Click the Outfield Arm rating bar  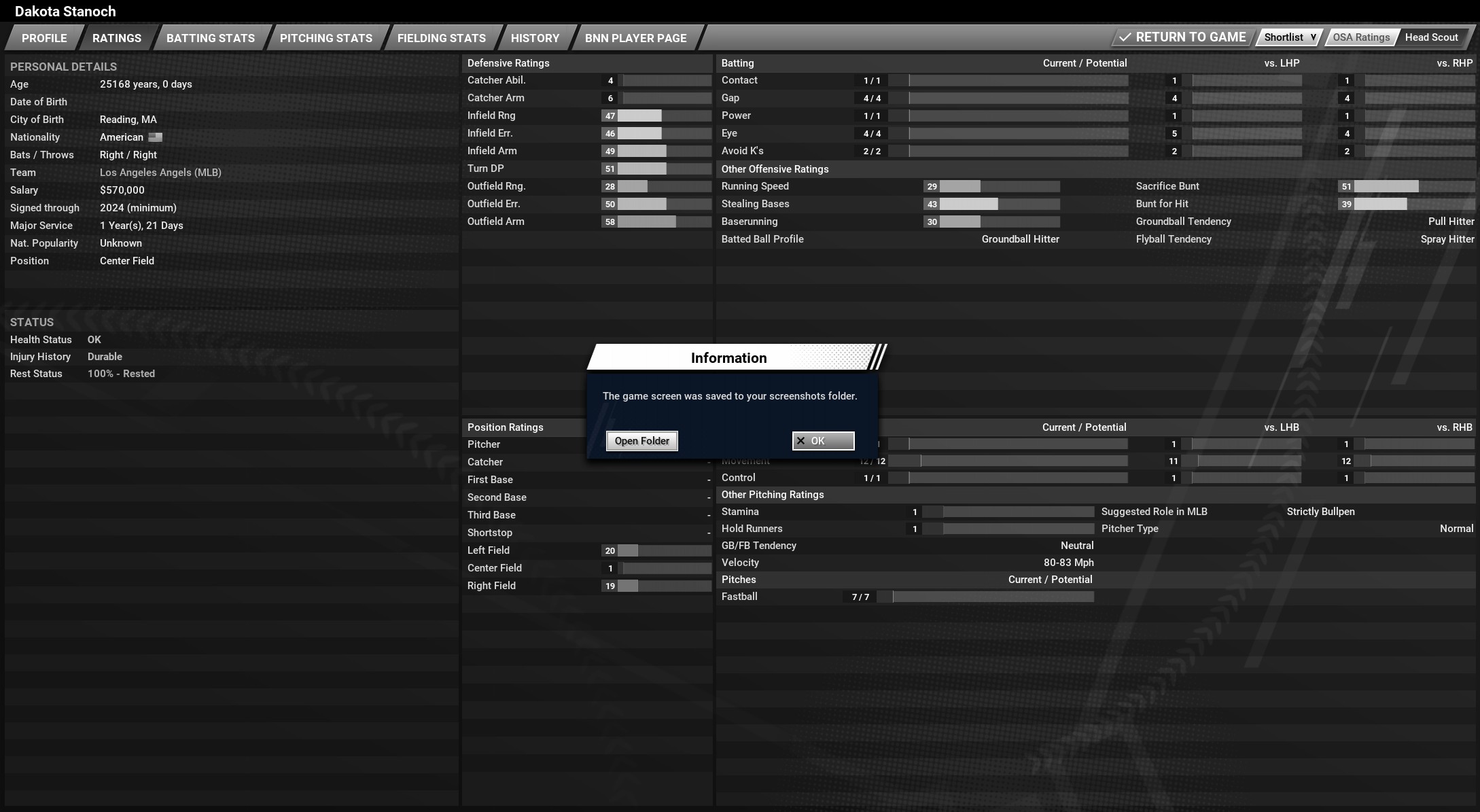(663, 222)
